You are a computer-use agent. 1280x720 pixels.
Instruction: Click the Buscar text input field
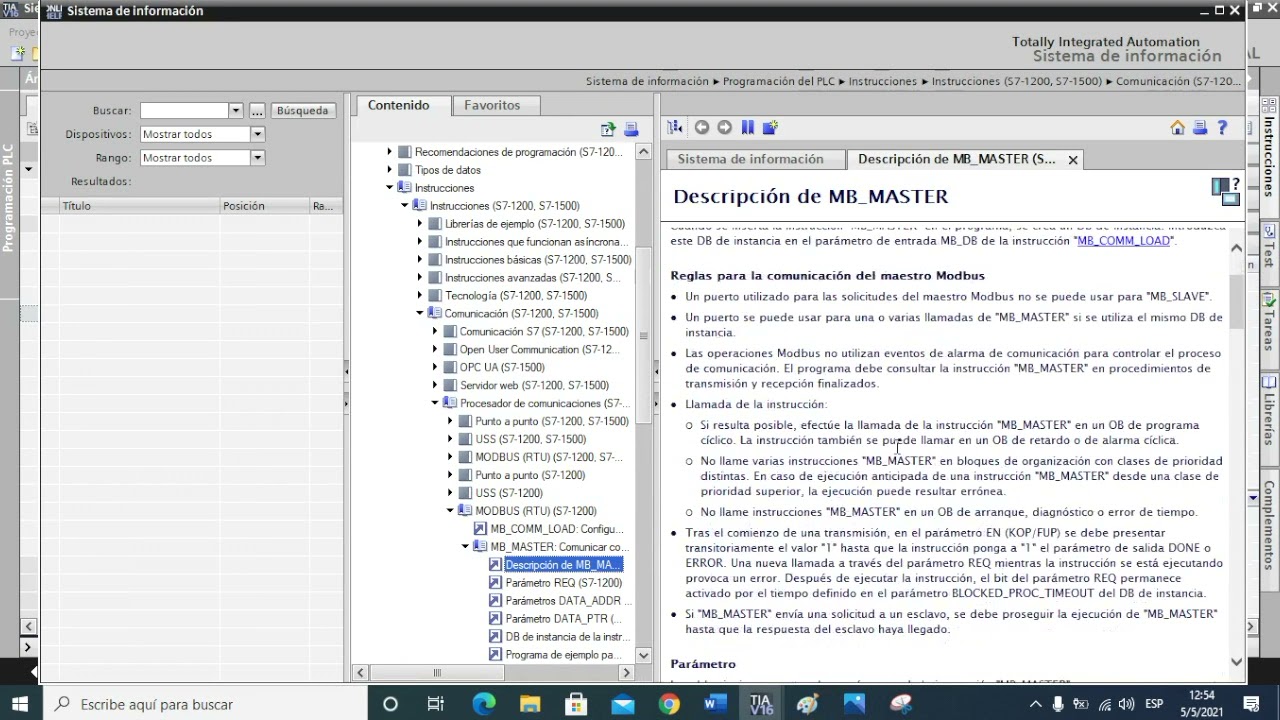(x=185, y=110)
